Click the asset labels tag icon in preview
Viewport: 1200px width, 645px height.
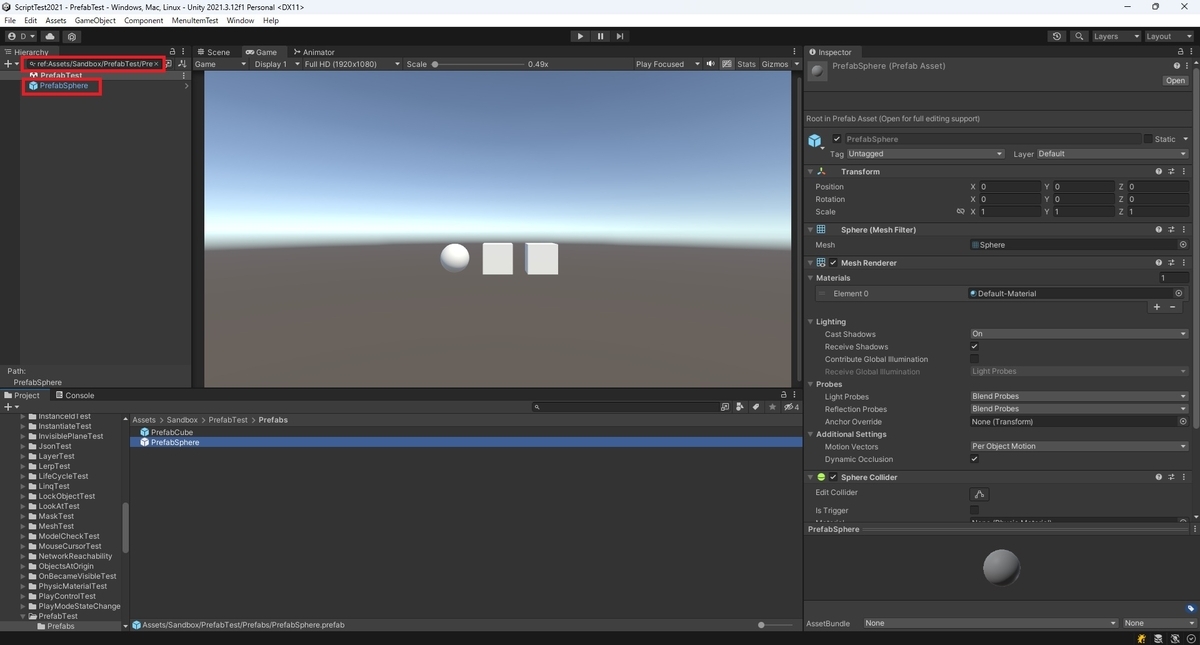(x=1191, y=608)
